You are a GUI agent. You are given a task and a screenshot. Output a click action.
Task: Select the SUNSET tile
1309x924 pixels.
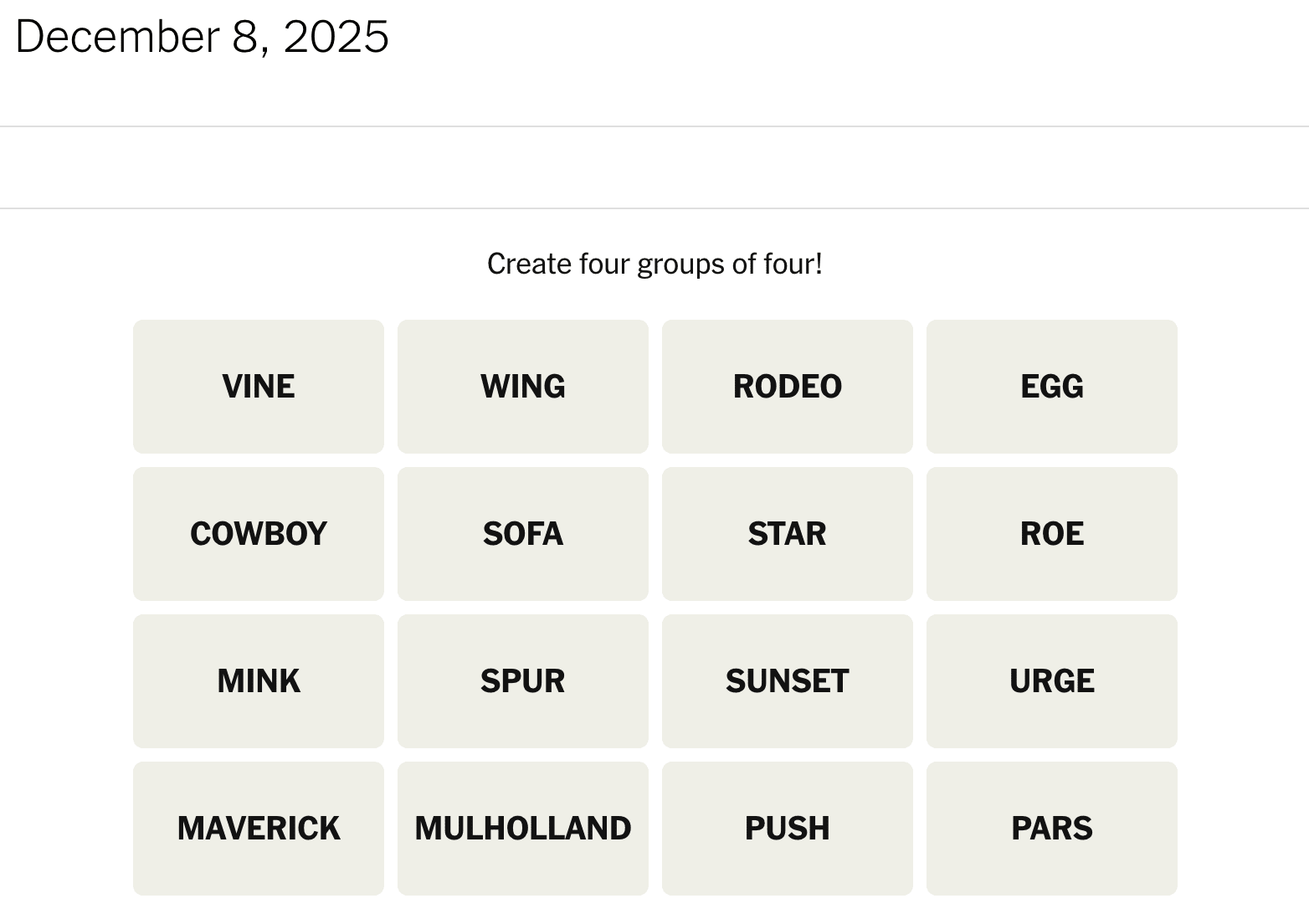pyautogui.click(x=787, y=681)
